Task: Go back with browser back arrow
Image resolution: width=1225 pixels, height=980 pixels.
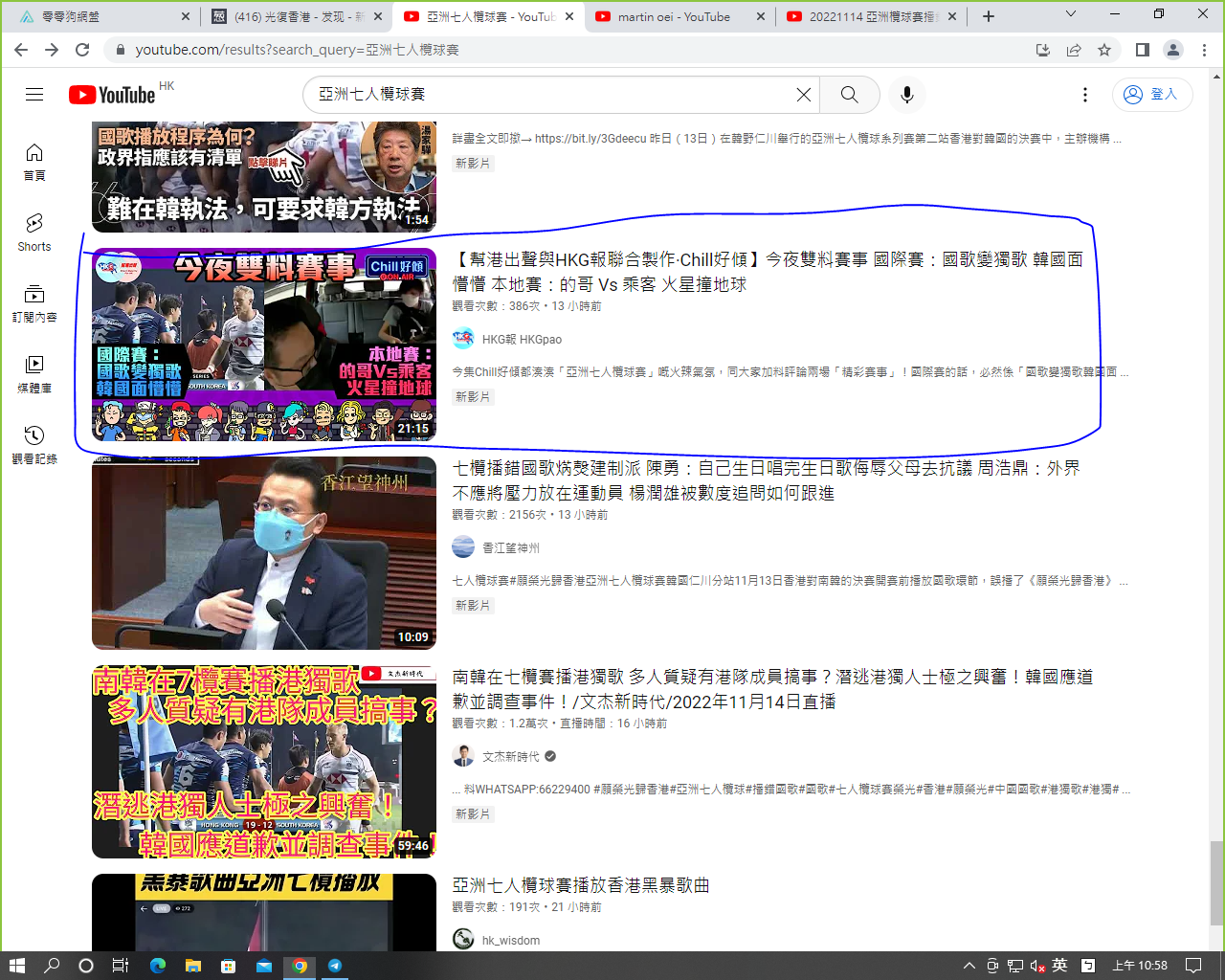Action: 21,50
